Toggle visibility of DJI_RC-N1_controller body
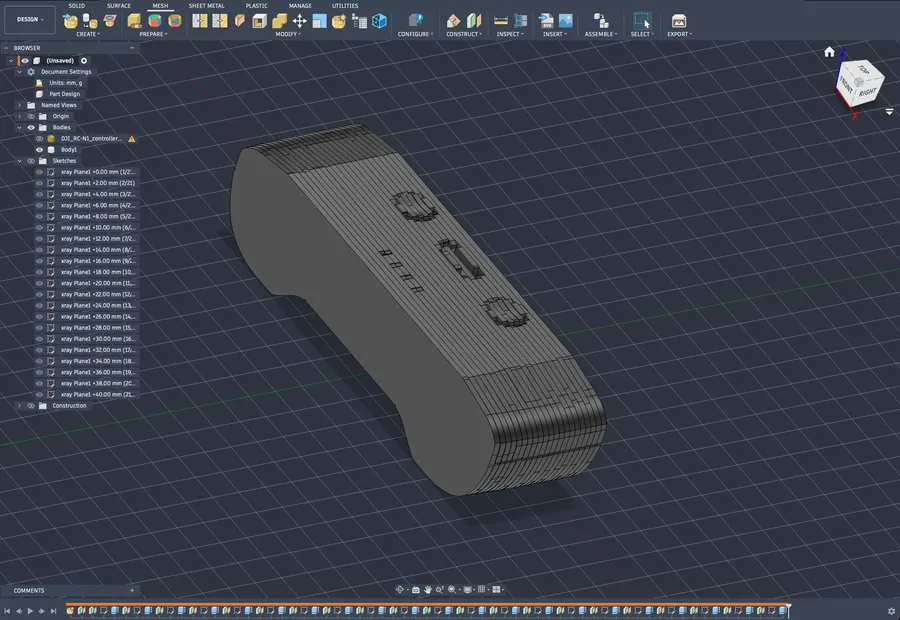Viewport: 900px width, 620px height. pyautogui.click(x=40, y=139)
